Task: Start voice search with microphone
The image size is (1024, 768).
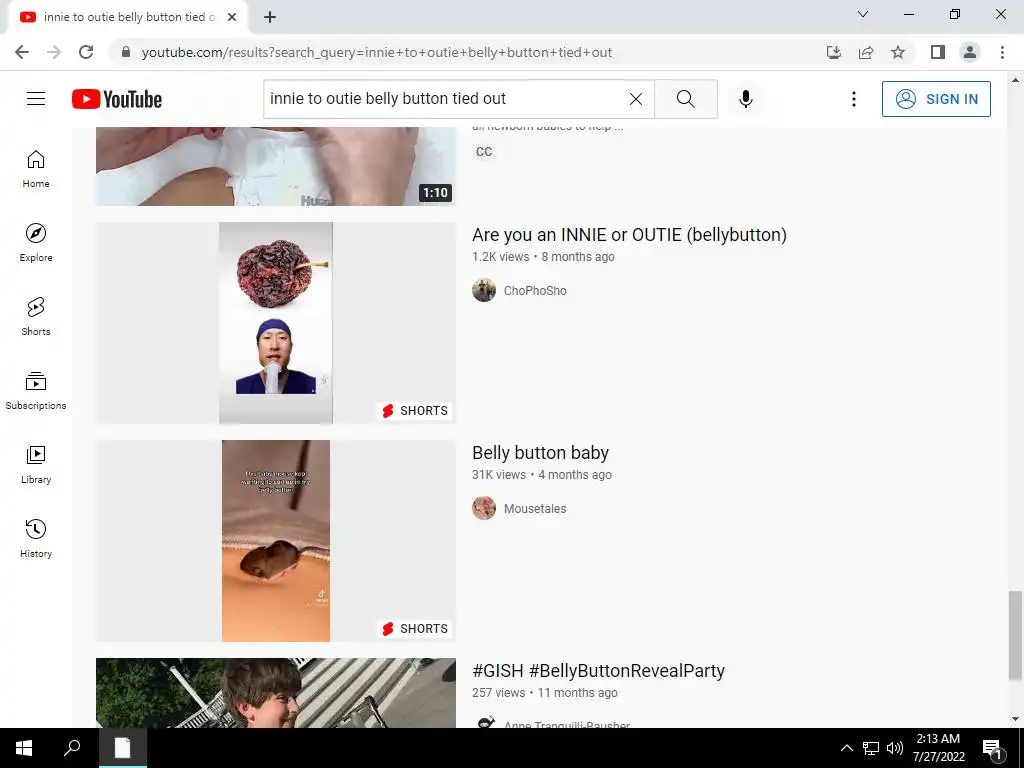Action: (x=746, y=99)
